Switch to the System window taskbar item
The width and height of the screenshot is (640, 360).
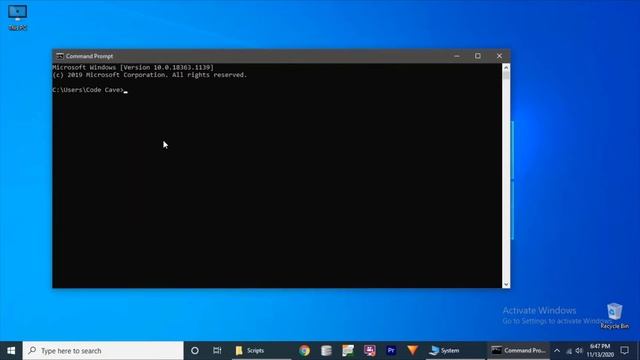click(x=455, y=351)
